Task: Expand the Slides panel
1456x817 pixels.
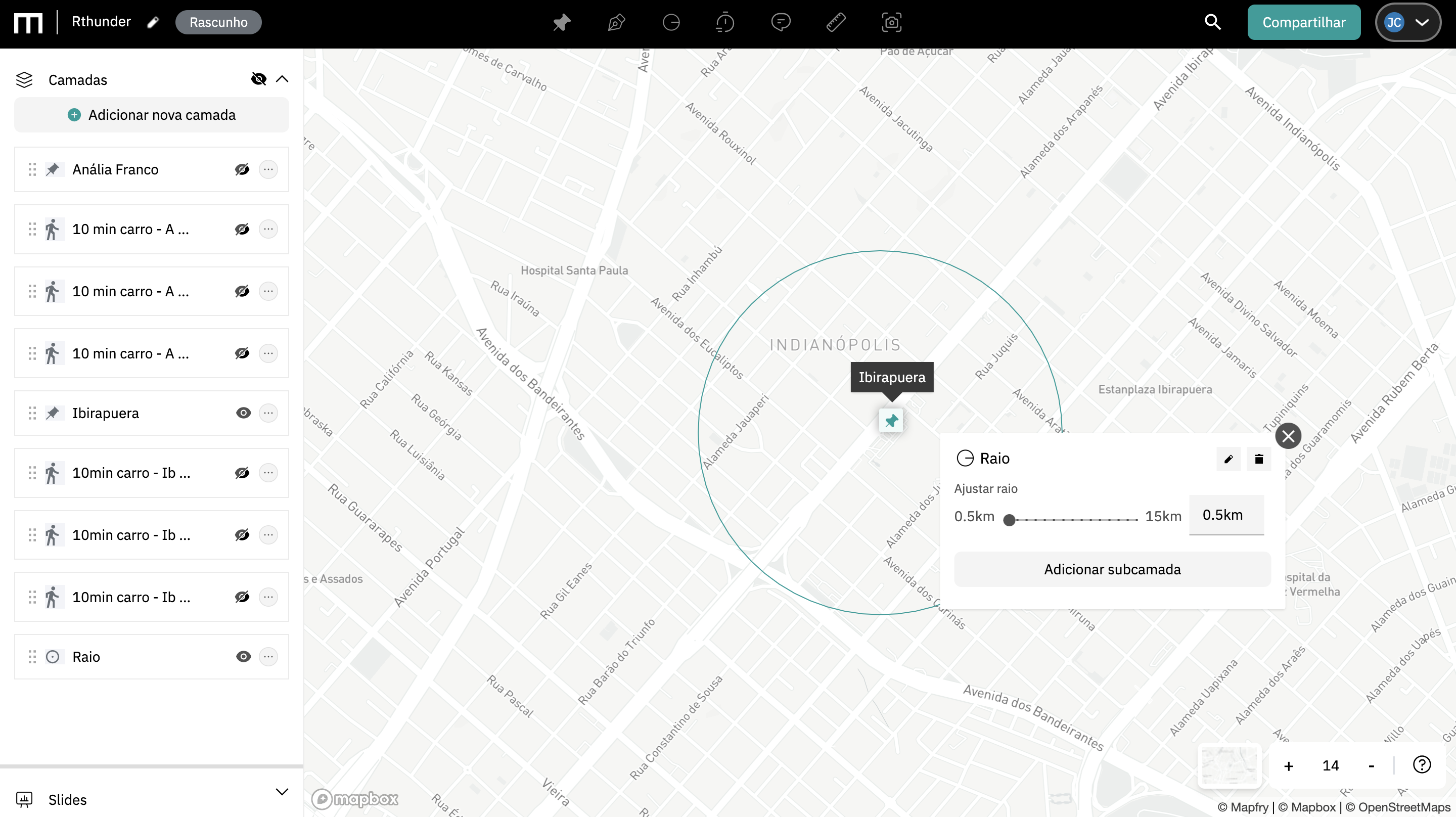Action: [x=282, y=792]
